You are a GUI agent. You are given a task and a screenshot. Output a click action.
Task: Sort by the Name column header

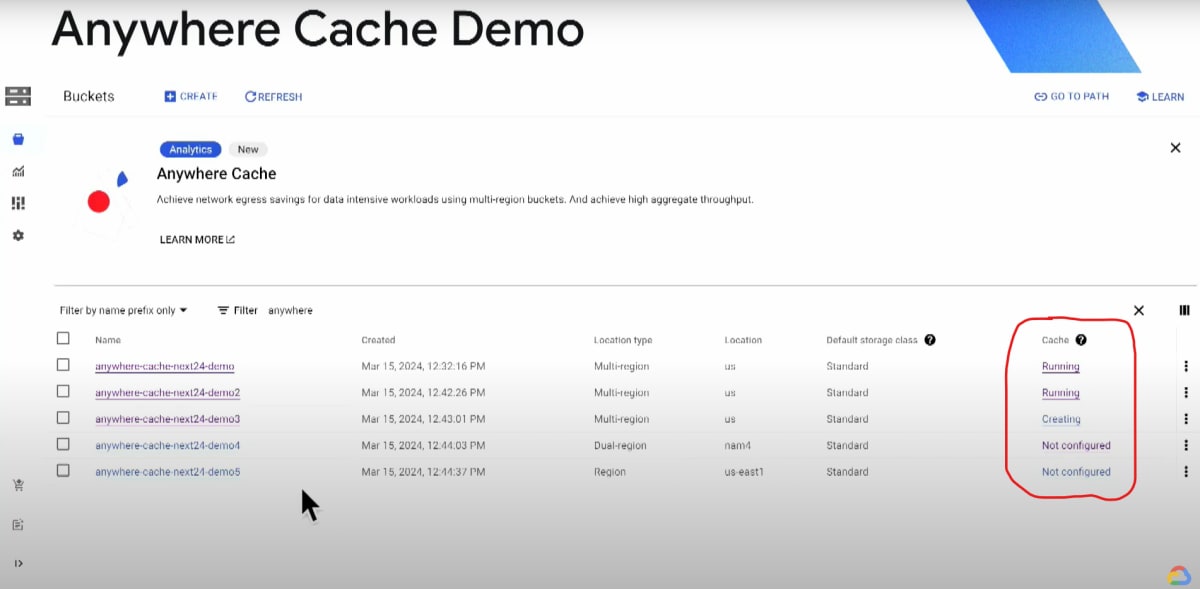108,340
